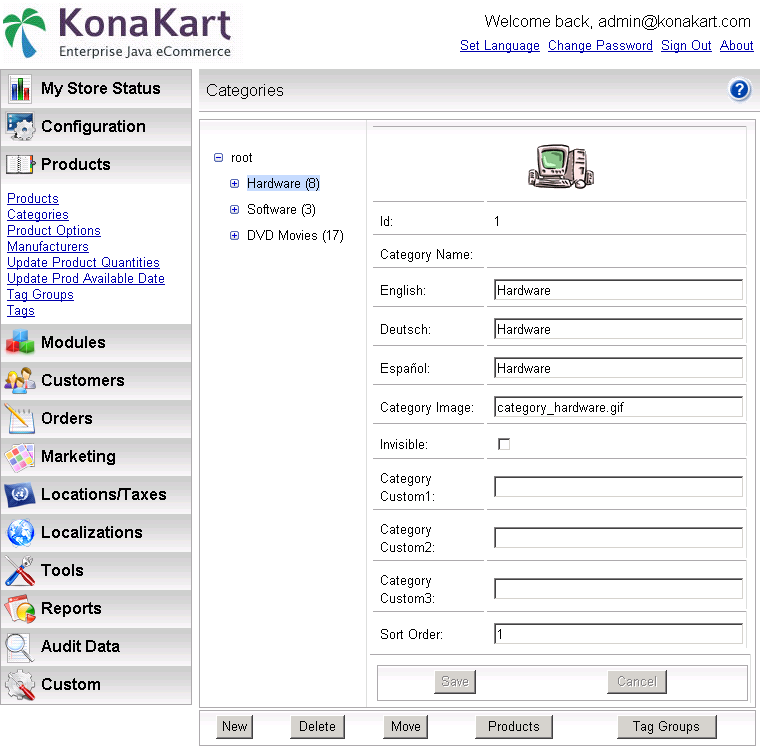Open the Custom menu section
The image size is (760, 751).
96,685
